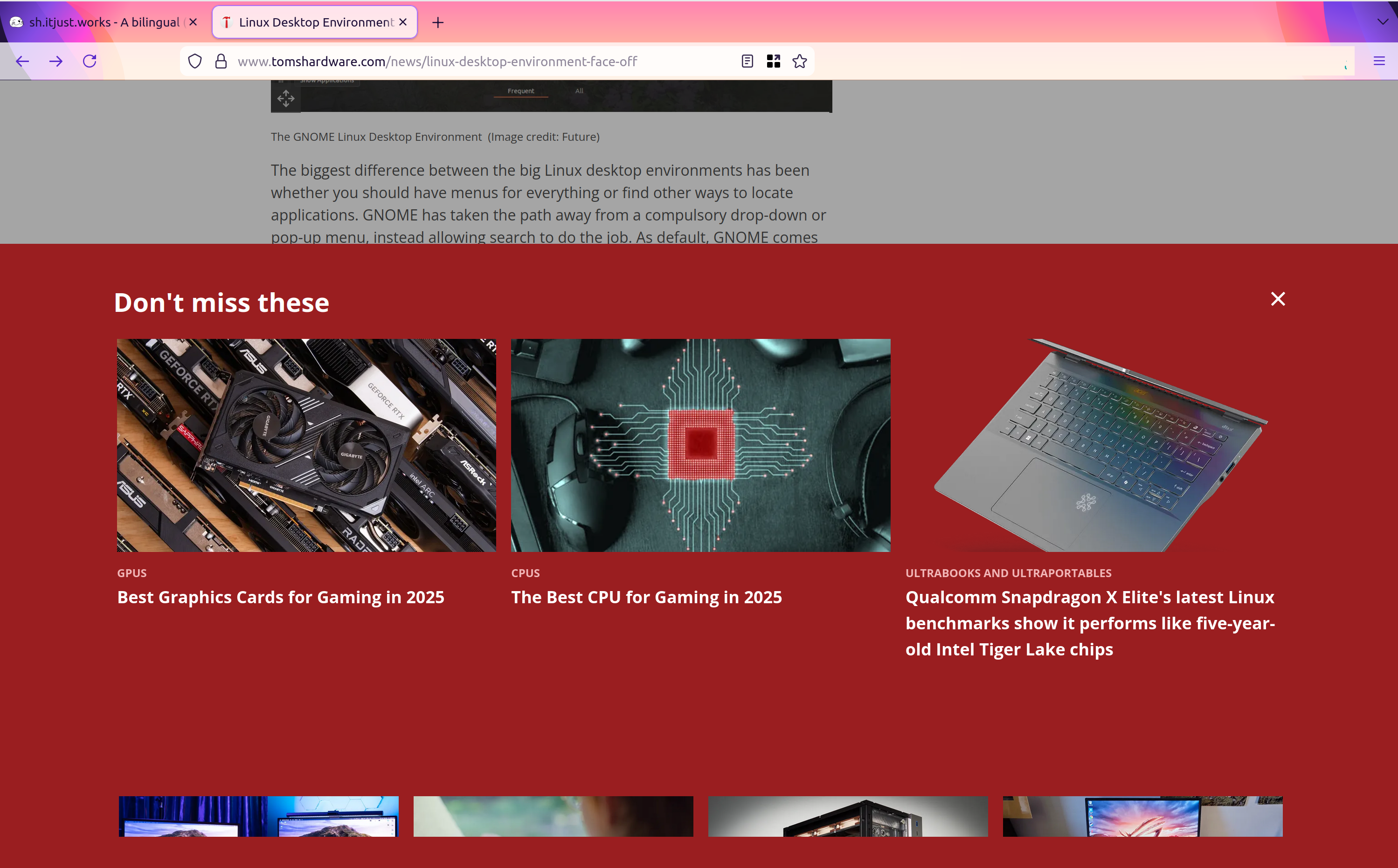Open the Qualcomm Snapdragon X Elite article
Viewport: 1398px width, 868px height.
tap(1089, 623)
